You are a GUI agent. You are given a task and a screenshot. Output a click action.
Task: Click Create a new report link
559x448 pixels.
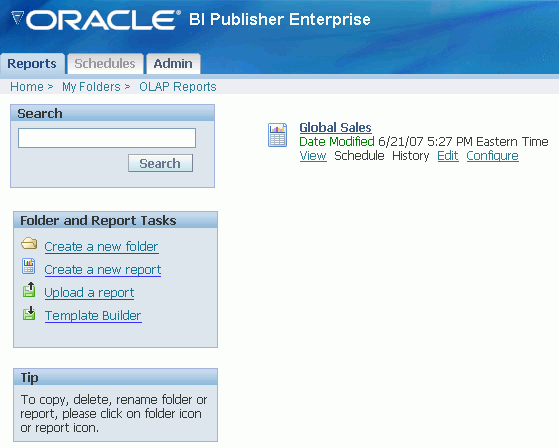[x=103, y=270]
